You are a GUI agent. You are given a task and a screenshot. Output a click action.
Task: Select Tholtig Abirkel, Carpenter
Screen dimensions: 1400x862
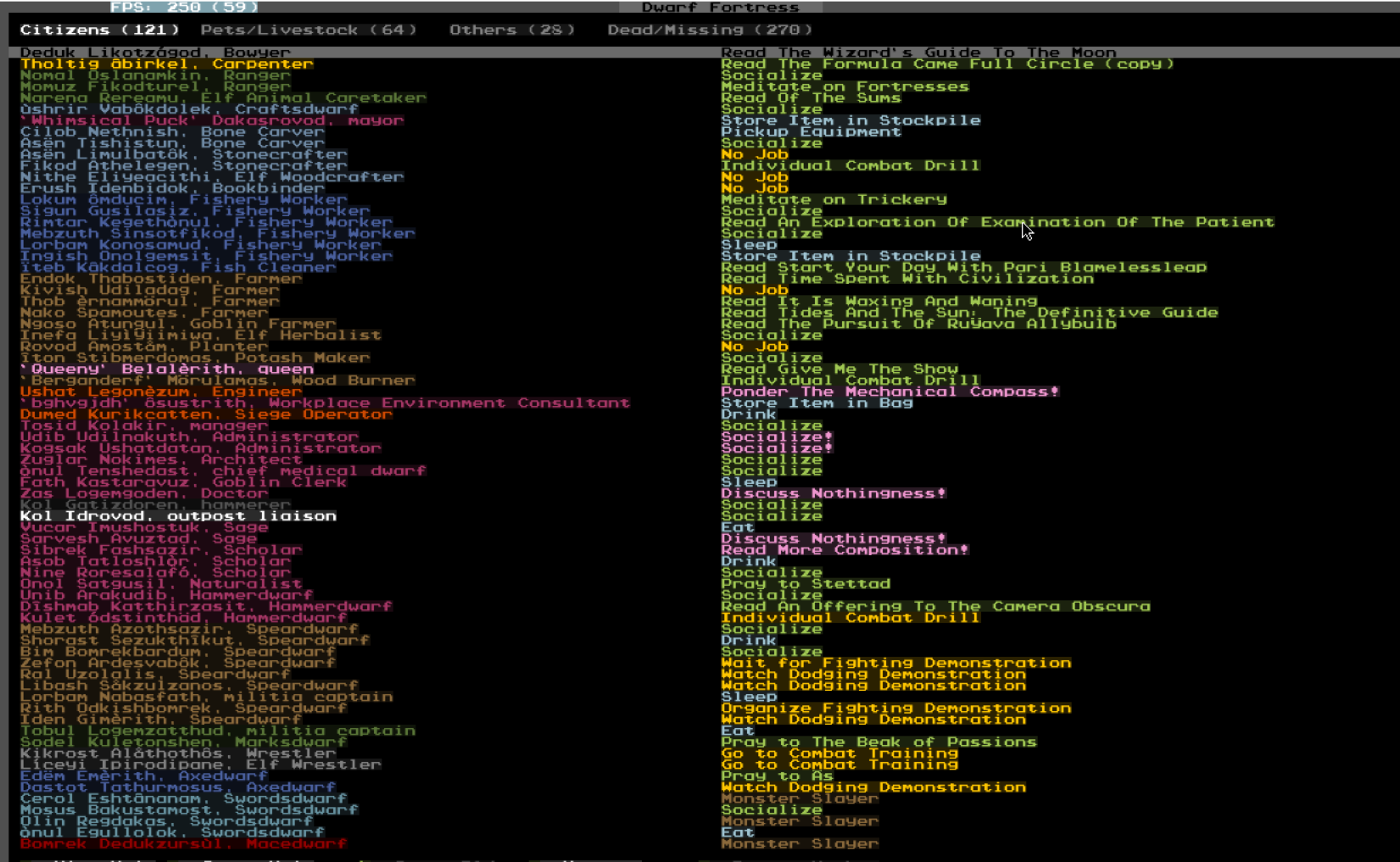coord(166,64)
